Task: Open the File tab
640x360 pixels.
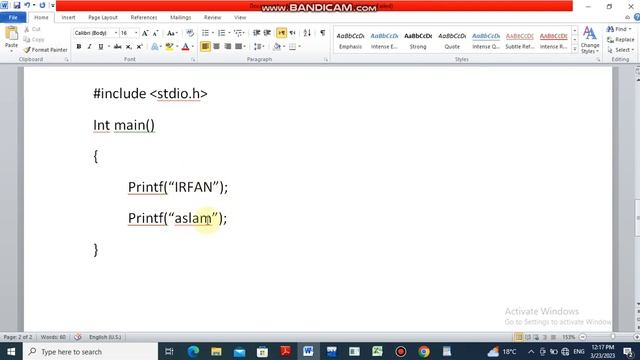Action: click(13, 18)
